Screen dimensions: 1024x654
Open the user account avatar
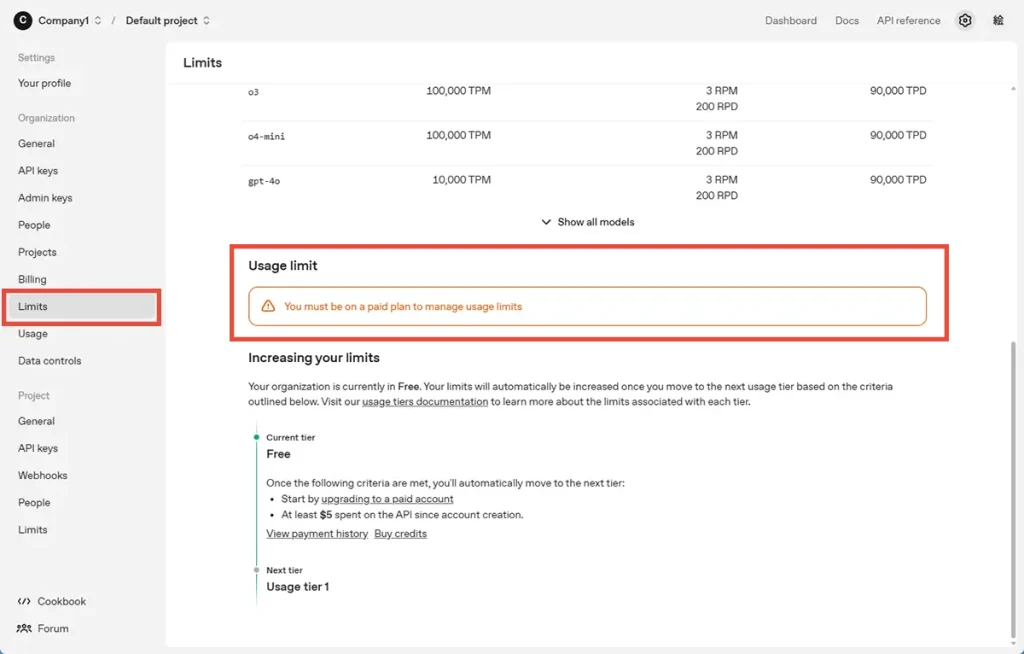click(x=998, y=20)
